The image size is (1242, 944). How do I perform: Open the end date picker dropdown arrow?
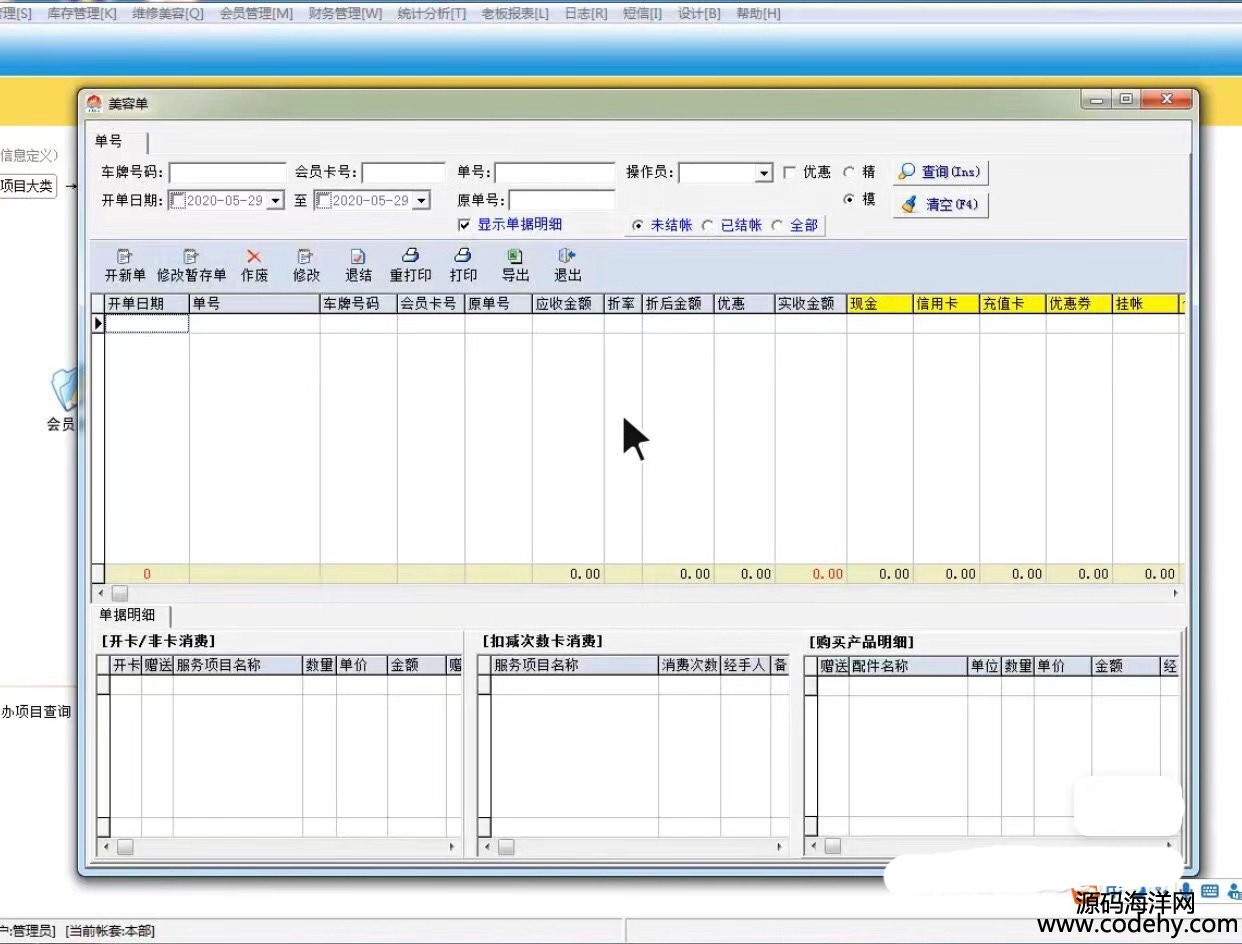421,201
